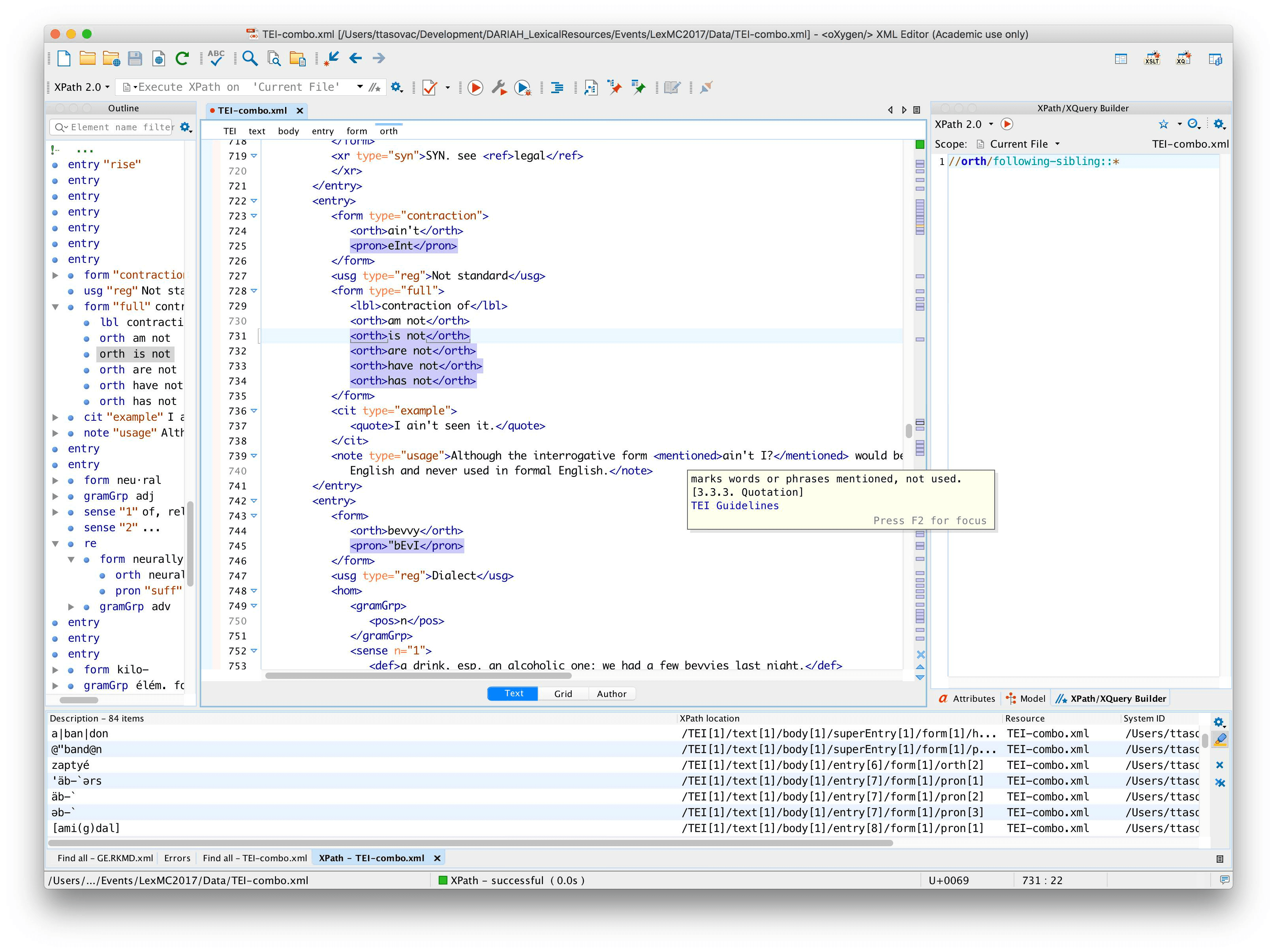Switch to Author editing mode
The image size is (1277, 952).
[x=611, y=694]
